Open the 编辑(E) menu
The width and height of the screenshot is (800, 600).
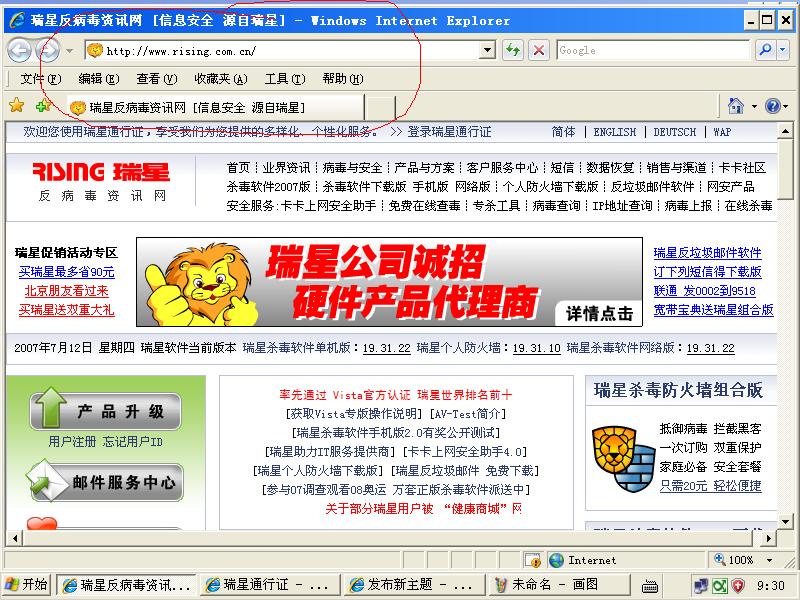(x=98, y=79)
